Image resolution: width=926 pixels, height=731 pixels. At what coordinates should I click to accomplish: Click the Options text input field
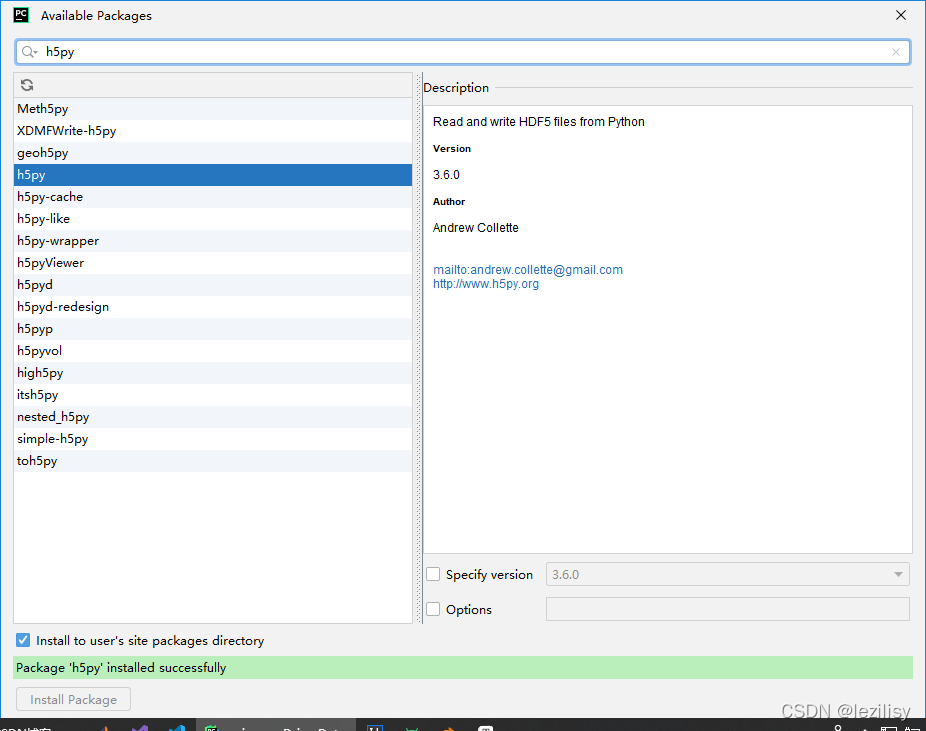coord(728,609)
